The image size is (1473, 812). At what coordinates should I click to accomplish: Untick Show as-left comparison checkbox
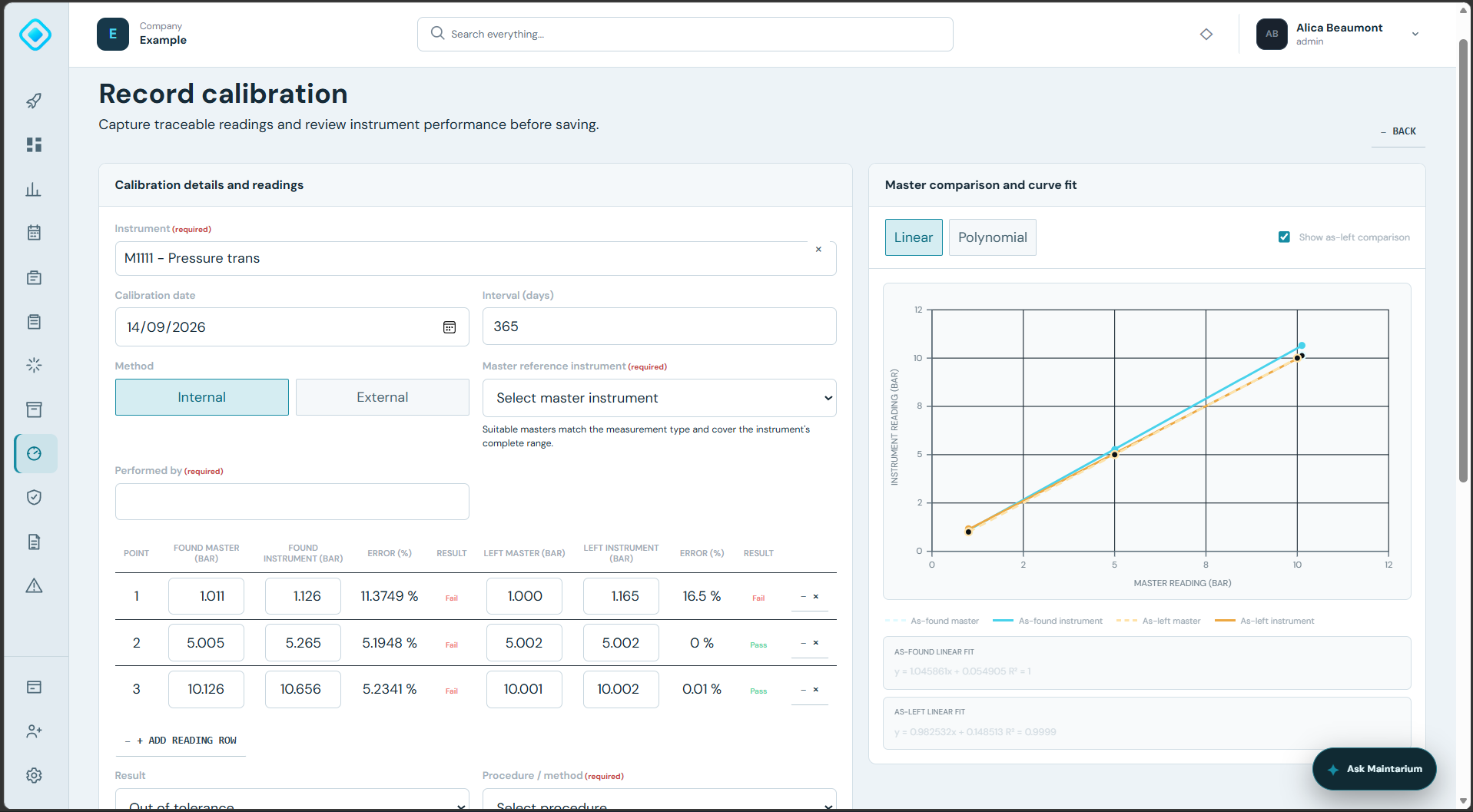tap(1284, 237)
